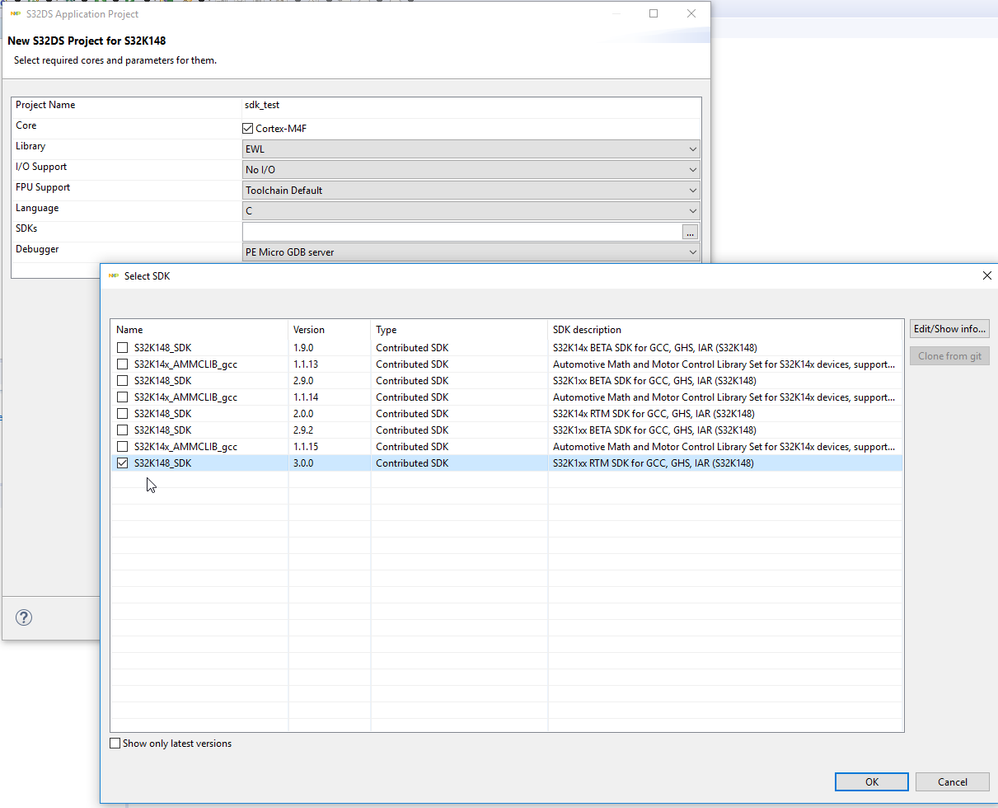The width and height of the screenshot is (998, 808).
Task: Check S32K14x_AMMCLIB_gcc version 1.1.13
Action: pyautogui.click(x=122, y=364)
